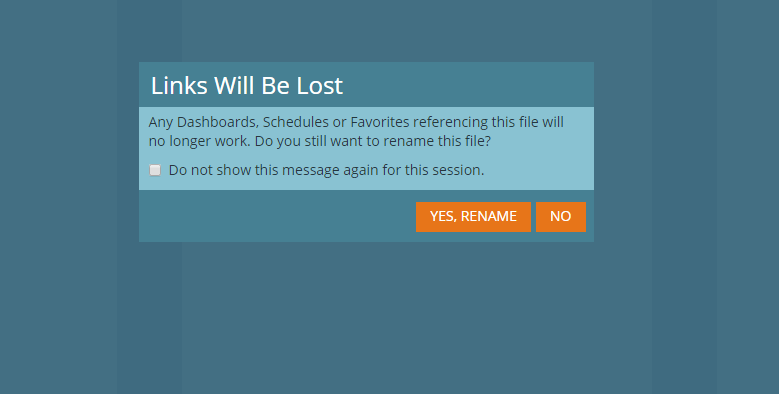Proceed with rename despite lost links
779x394 pixels.
tap(473, 217)
